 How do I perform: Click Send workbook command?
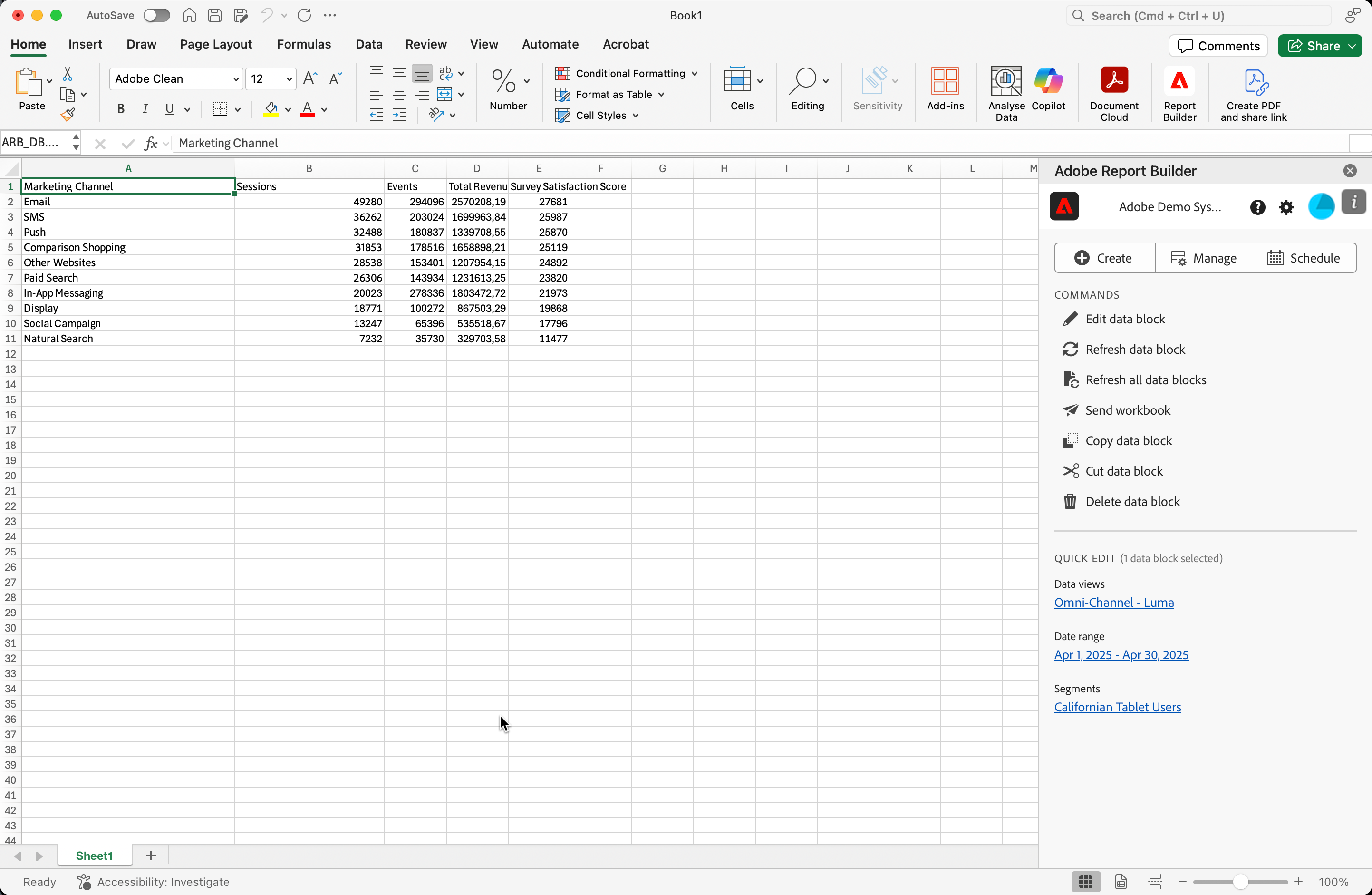pos(1127,410)
